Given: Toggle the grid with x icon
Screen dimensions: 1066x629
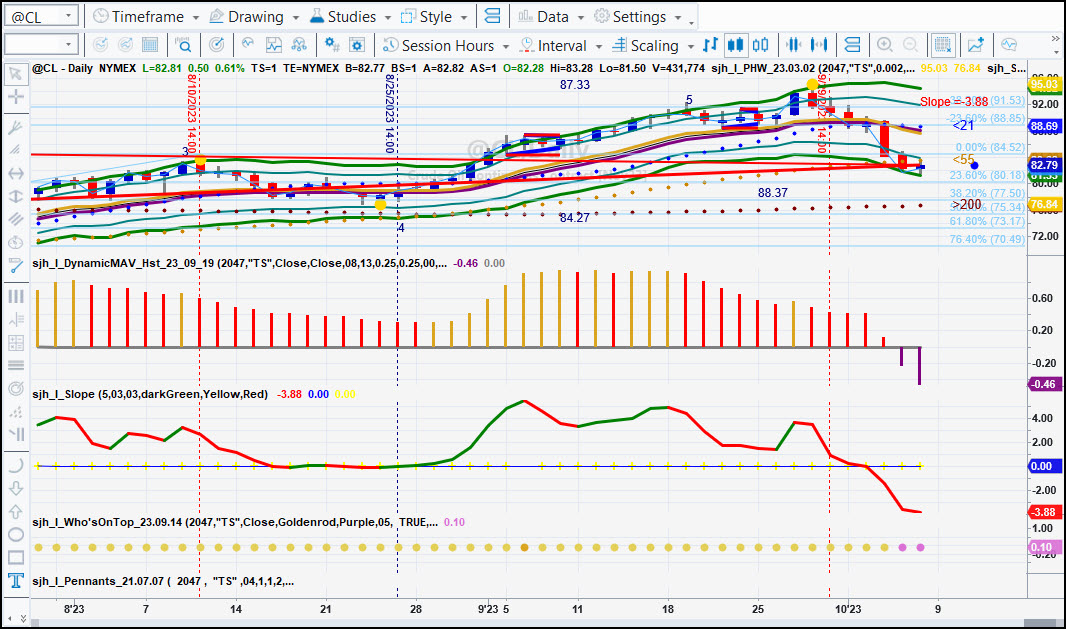Looking at the screenshot, I should point(943,45).
